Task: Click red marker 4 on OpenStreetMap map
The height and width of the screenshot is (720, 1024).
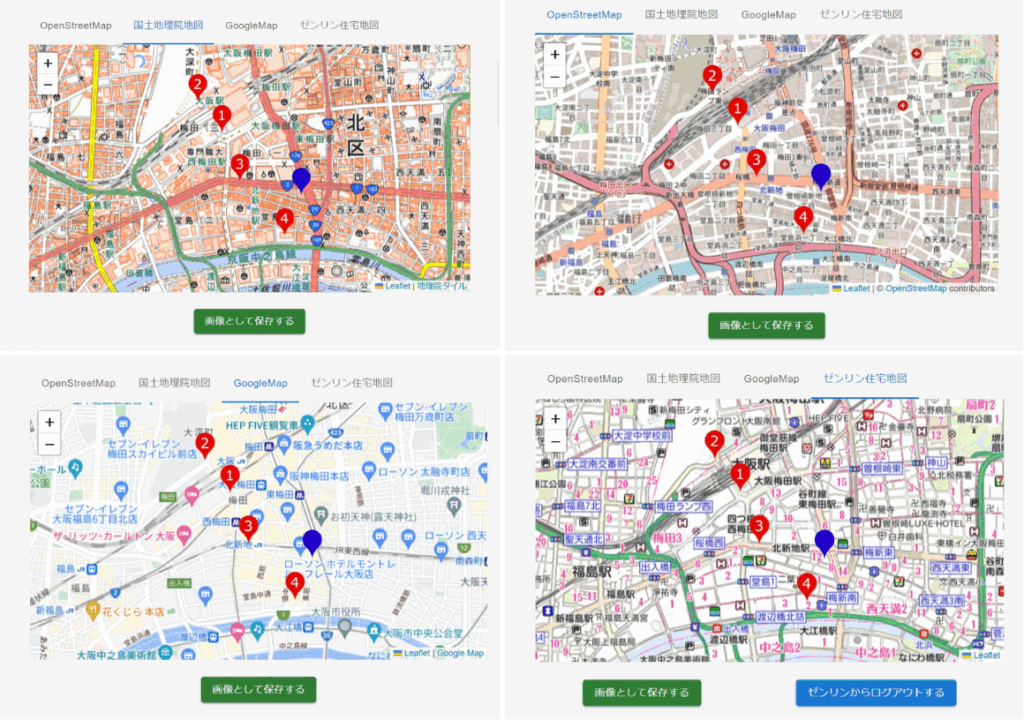Action: 803,219
